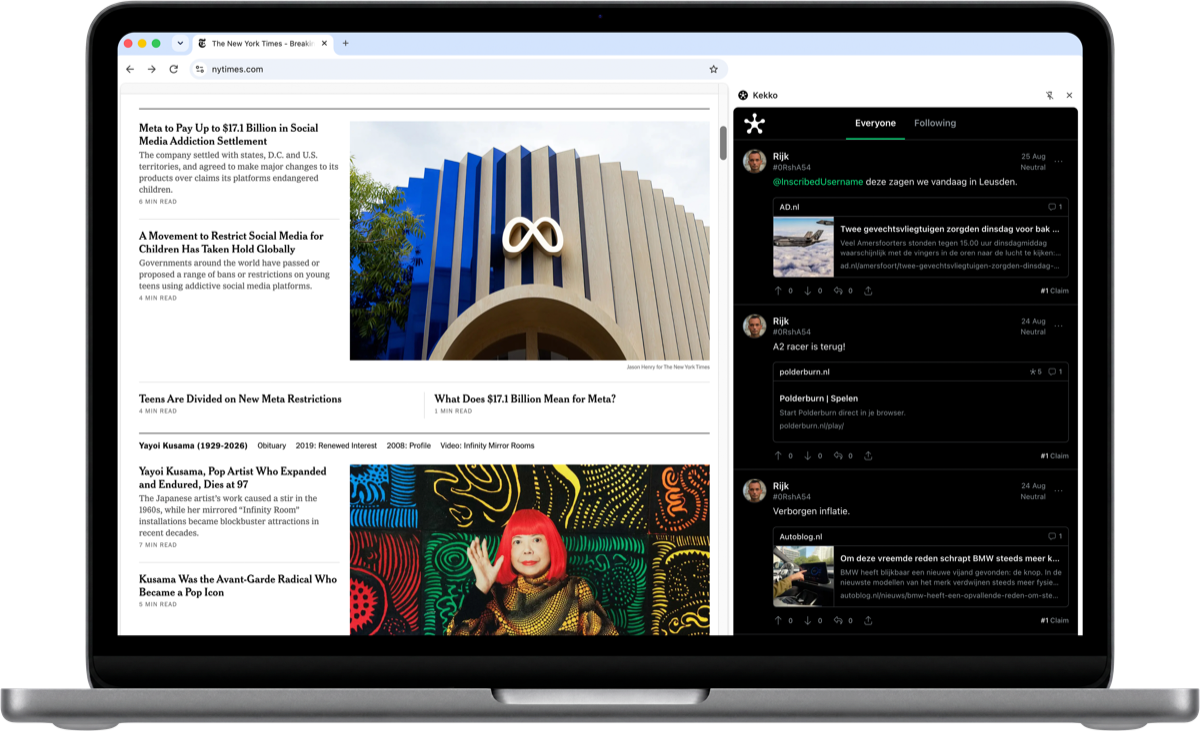Go forward in the browser
1200x731 pixels.
(152, 69)
